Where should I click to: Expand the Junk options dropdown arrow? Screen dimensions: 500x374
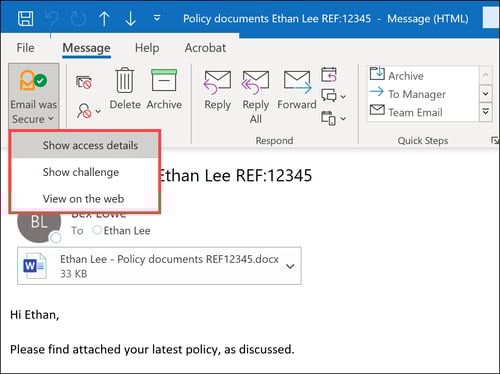pos(98,111)
